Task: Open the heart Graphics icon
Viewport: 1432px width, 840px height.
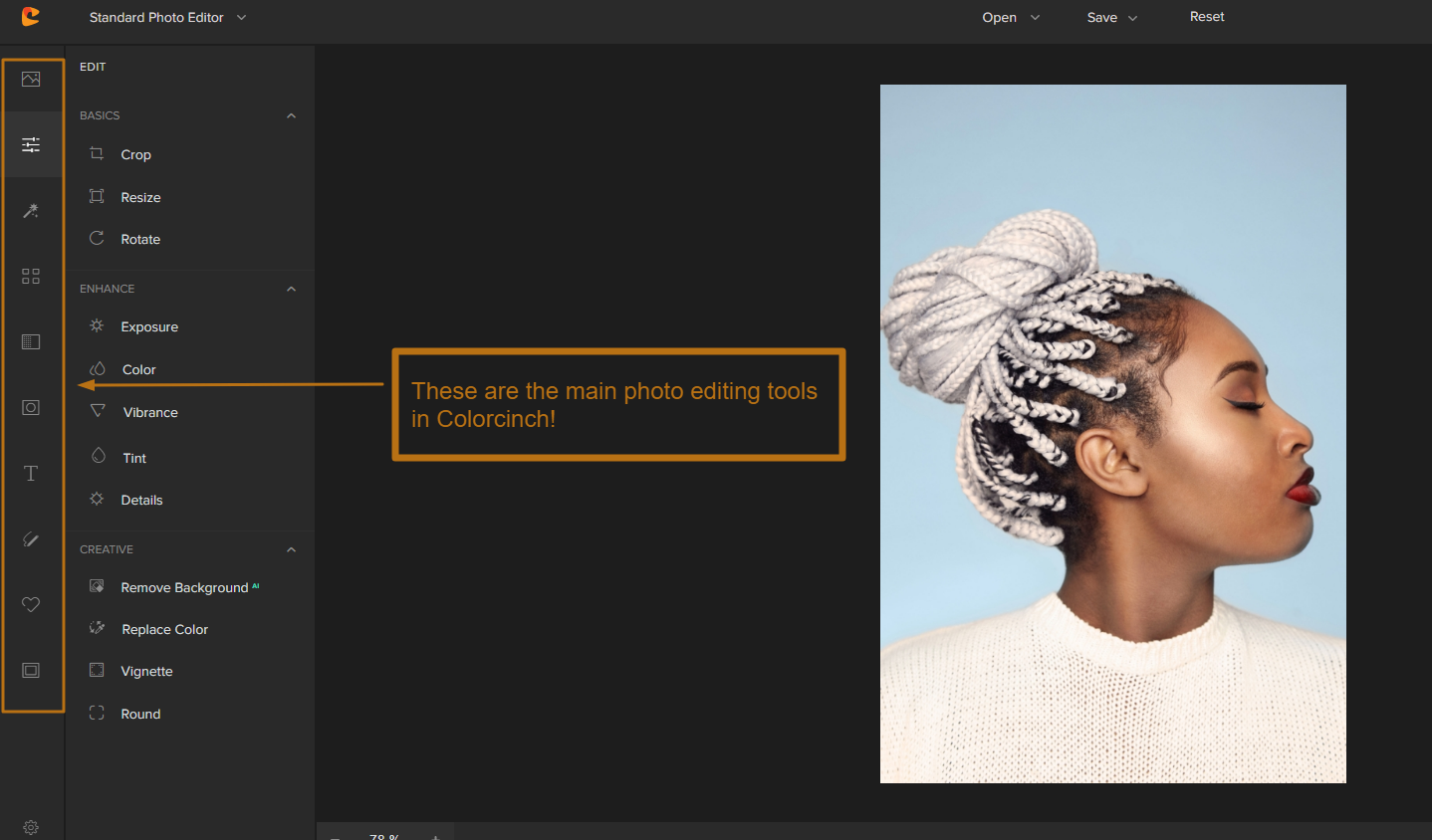Action: pos(31,605)
